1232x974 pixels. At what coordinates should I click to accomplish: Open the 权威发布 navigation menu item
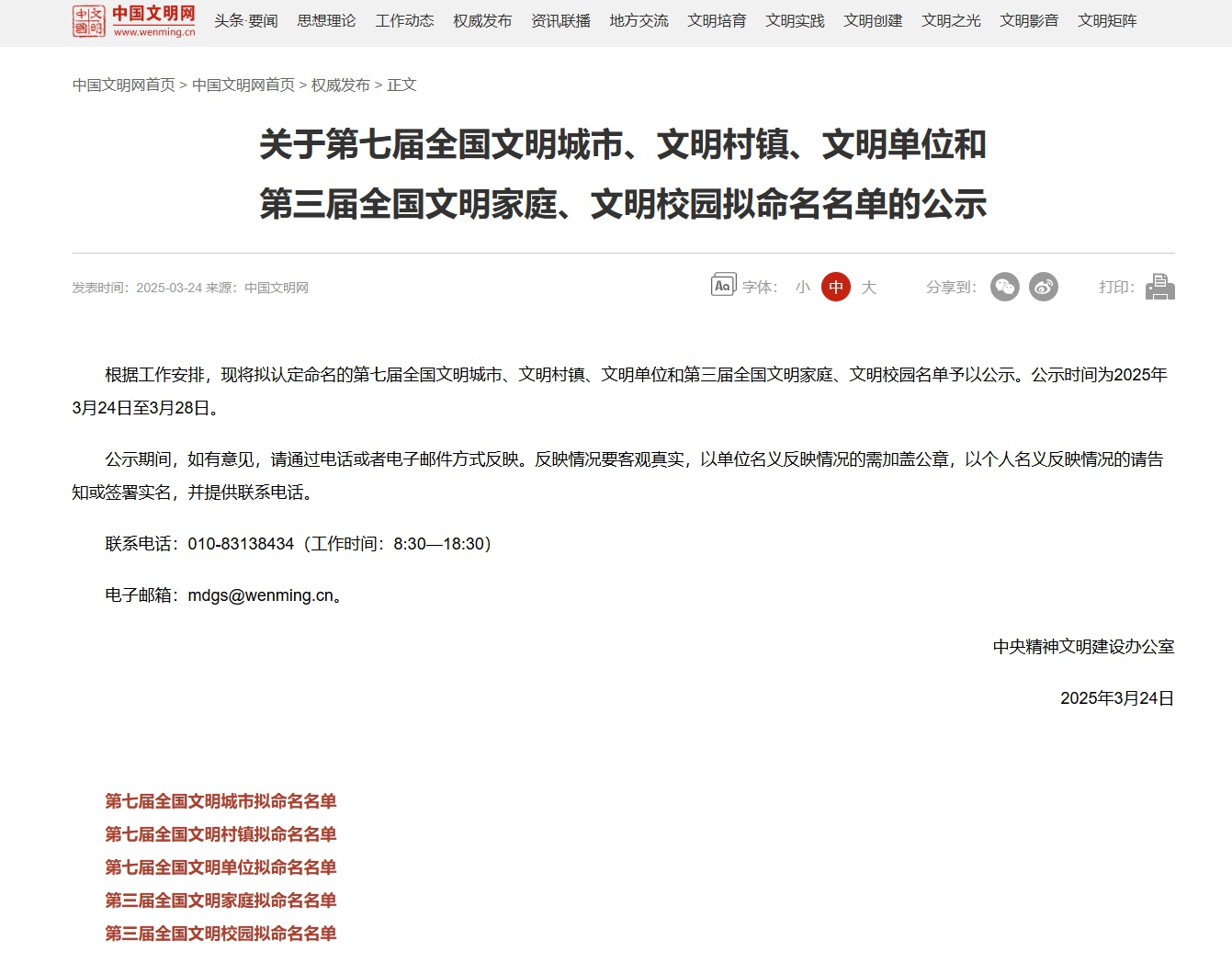click(482, 20)
